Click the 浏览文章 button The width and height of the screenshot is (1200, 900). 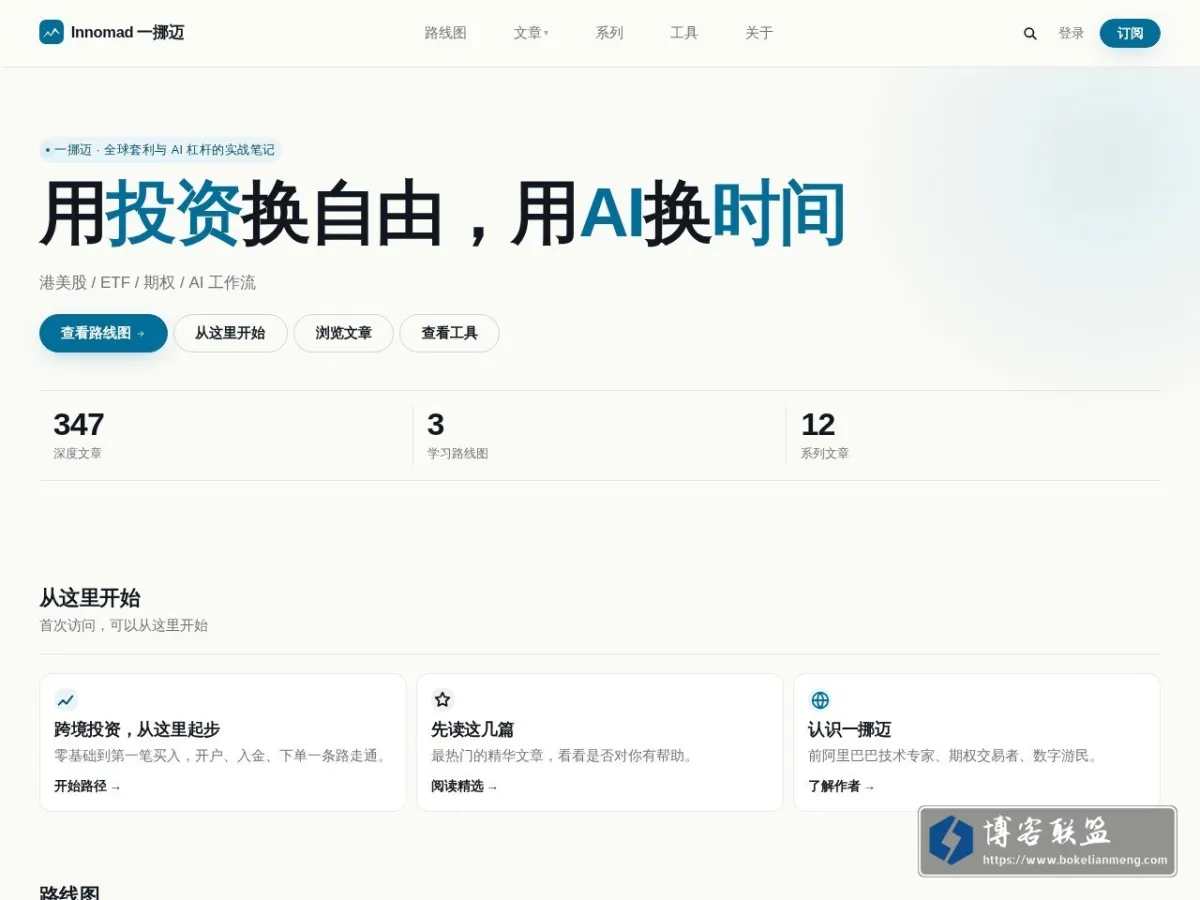pyautogui.click(x=343, y=333)
